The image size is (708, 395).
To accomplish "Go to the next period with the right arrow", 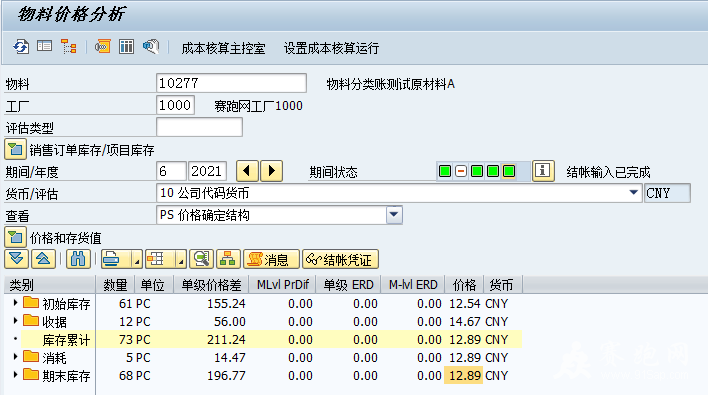I will coord(271,171).
